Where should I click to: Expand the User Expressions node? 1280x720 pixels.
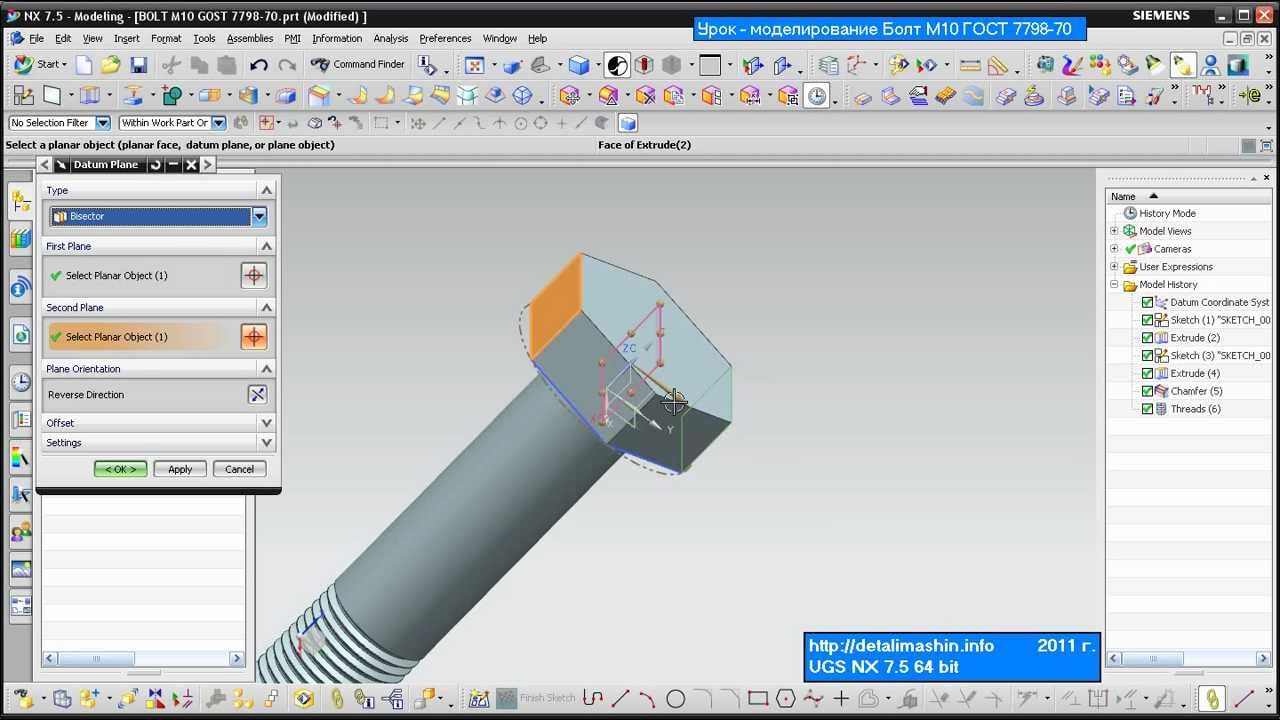[1114, 267]
